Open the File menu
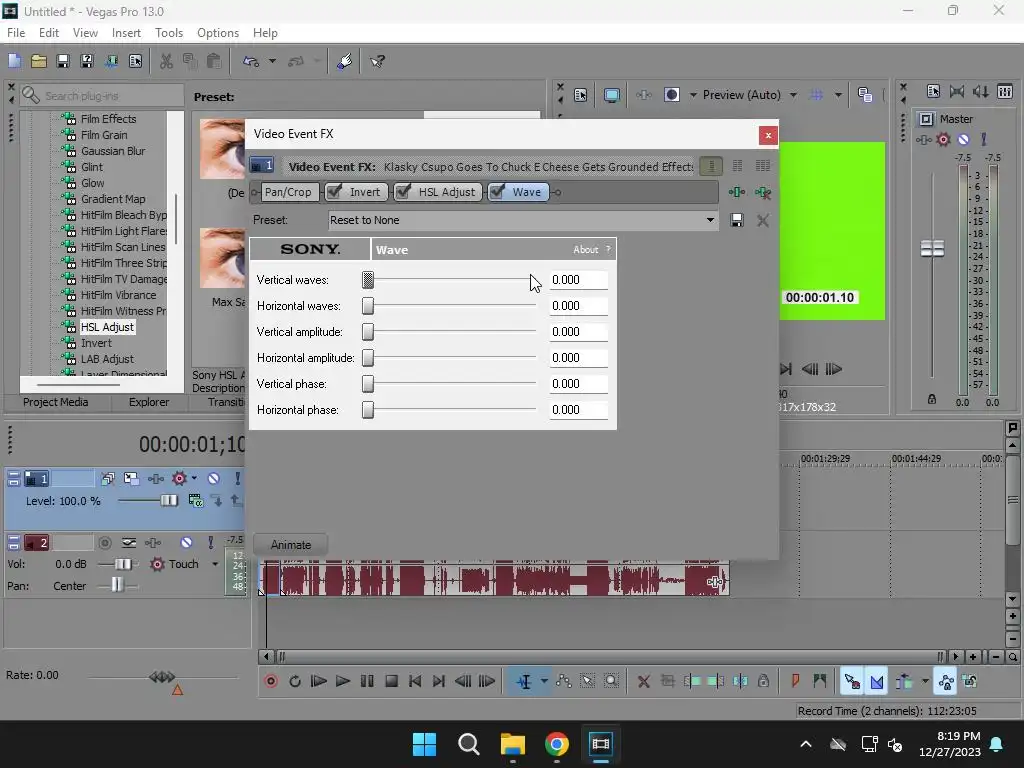Image resolution: width=1024 pixels, height=768 pixels. pos(16,33)
